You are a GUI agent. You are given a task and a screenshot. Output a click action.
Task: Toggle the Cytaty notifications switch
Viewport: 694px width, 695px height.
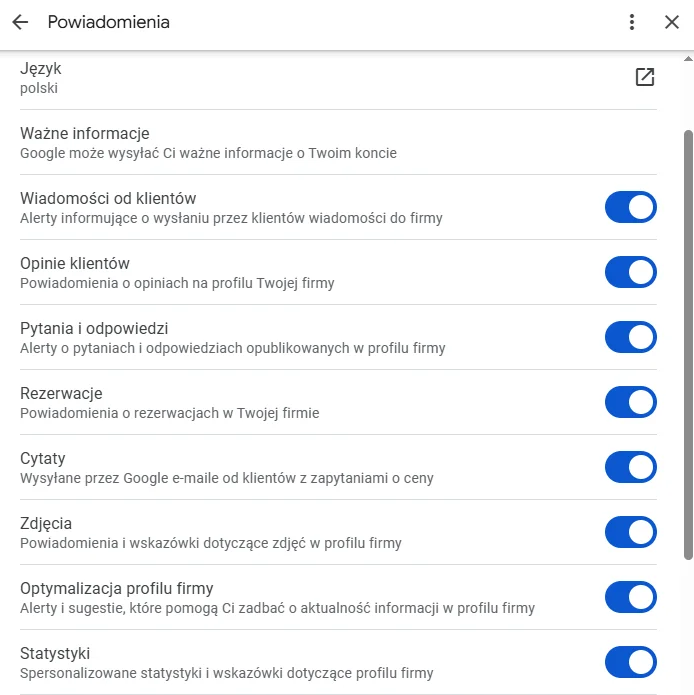(x=631, y=467)
